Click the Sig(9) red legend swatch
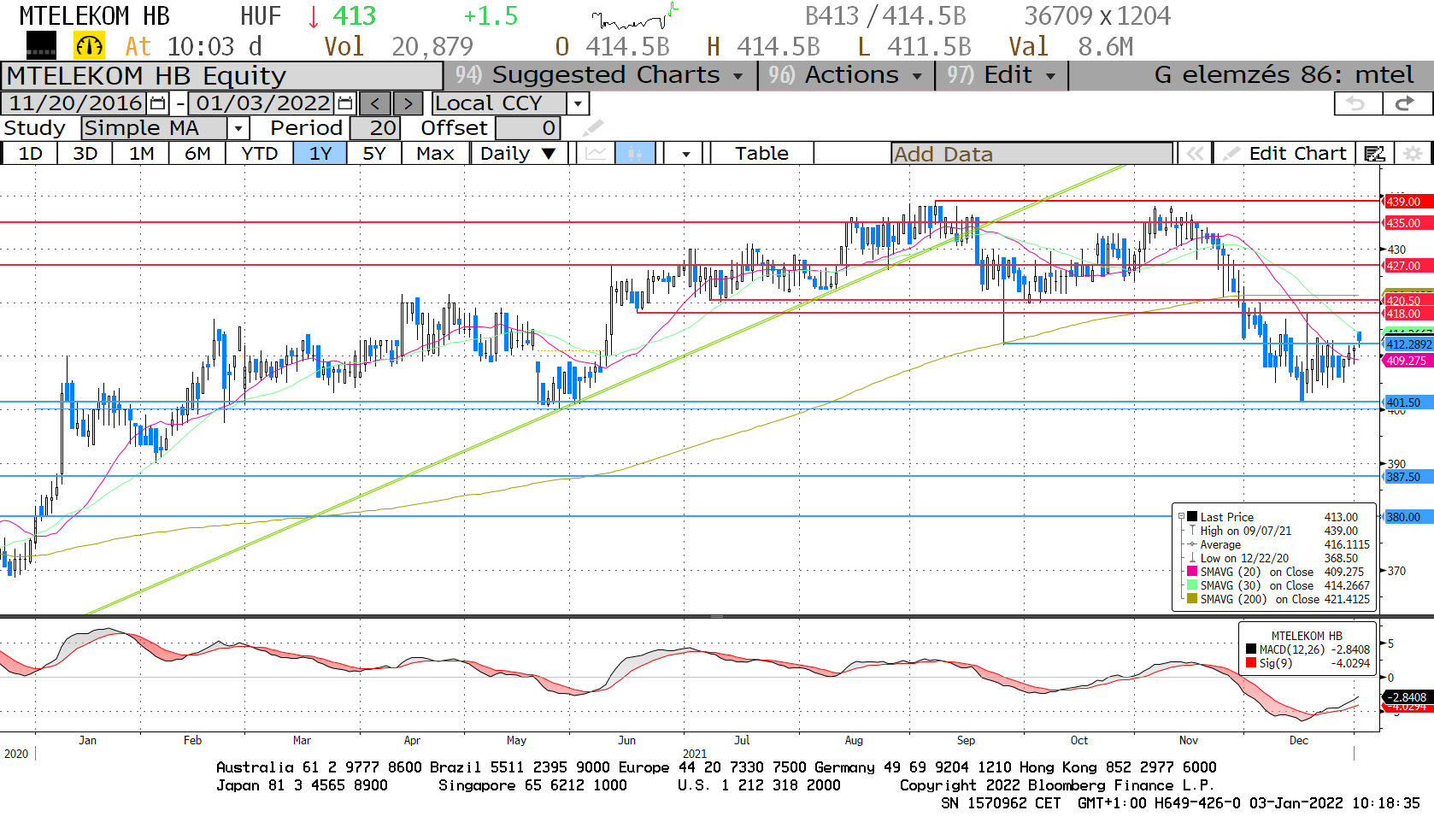Image resolution: width=1434 pixels, height=840 pixels. click(x=1251, y=663)
